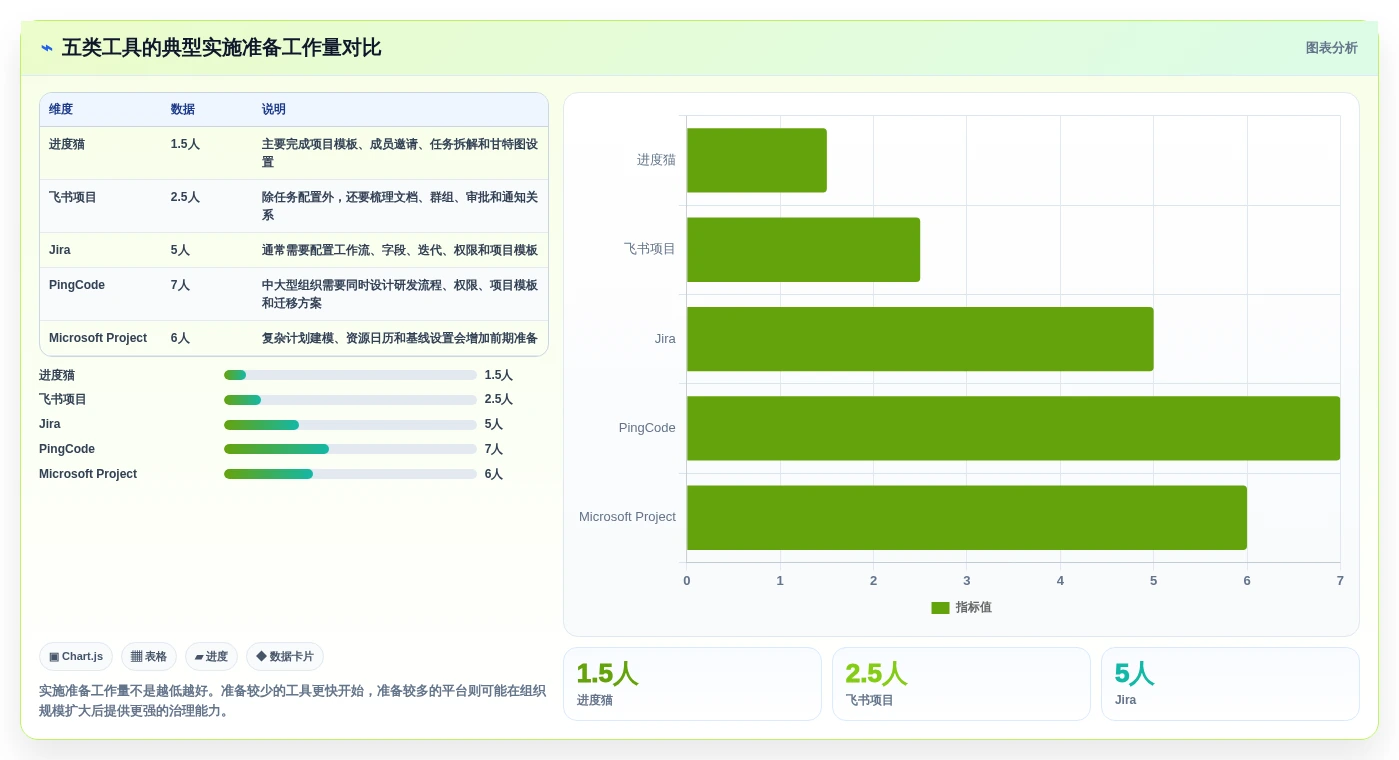
Task: Click the 维度 column header
Action: (x=61, y=109)
